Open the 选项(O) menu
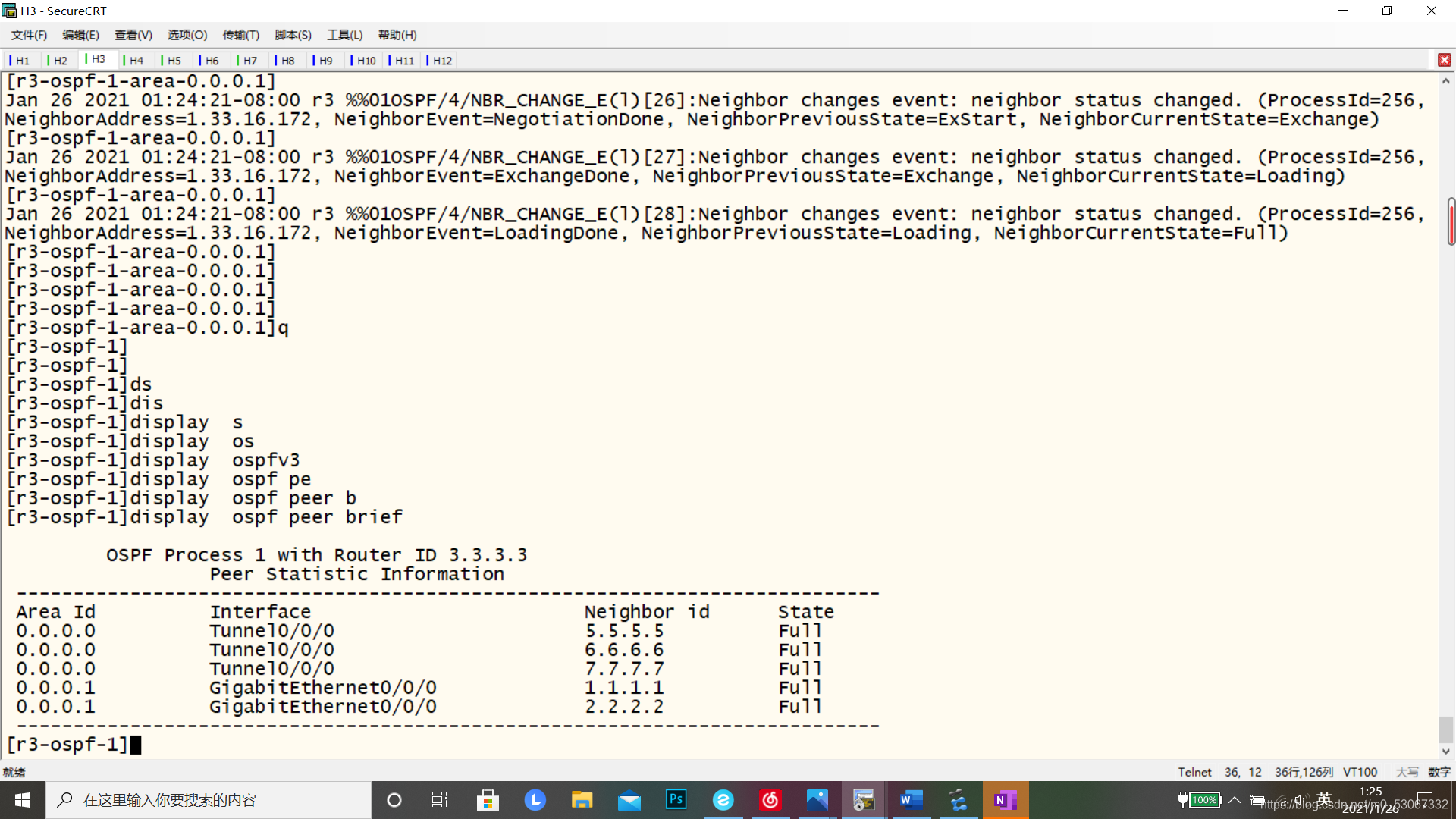Screen dimensions: 1456x819 pos(187,35)
